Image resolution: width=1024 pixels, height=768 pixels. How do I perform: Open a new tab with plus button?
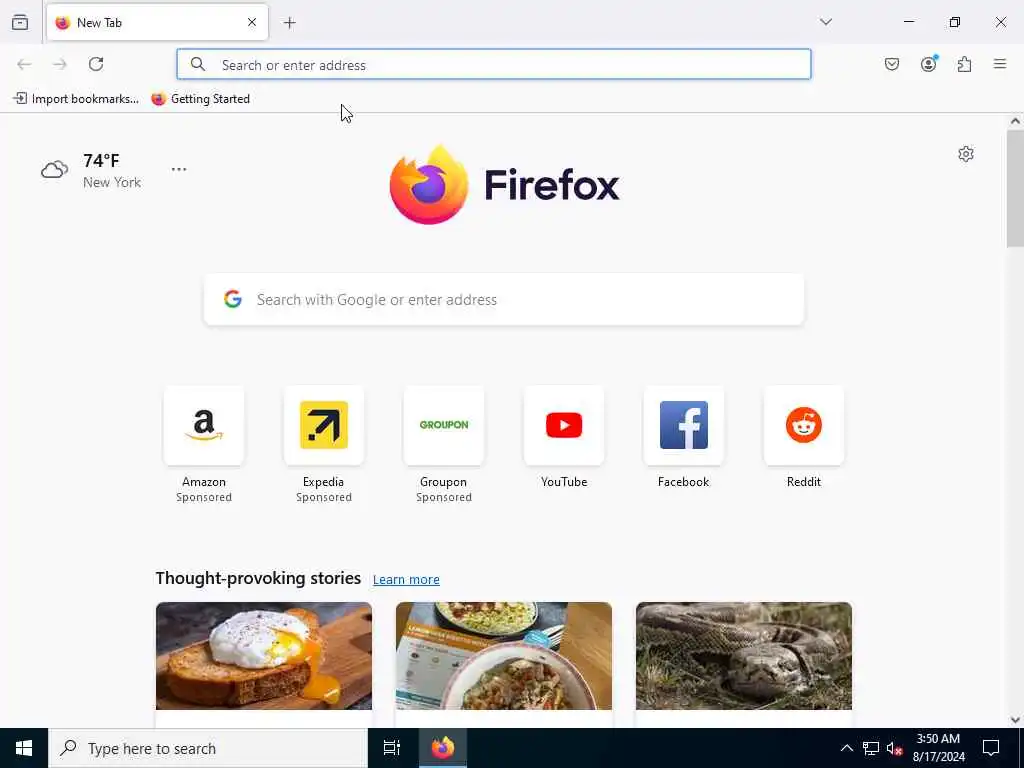coord(290,23)
